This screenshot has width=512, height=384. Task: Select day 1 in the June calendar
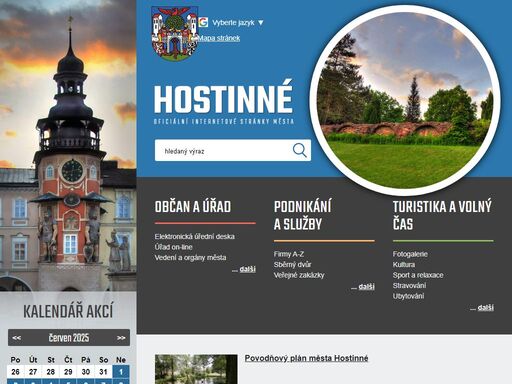121,372
